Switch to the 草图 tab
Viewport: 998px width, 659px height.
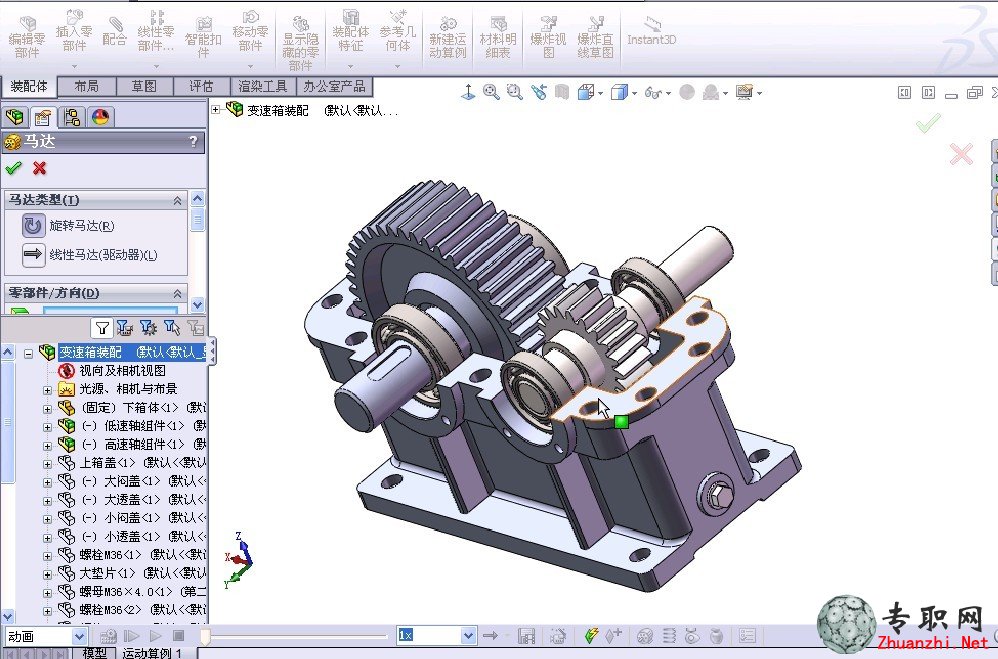coord(144,86)
